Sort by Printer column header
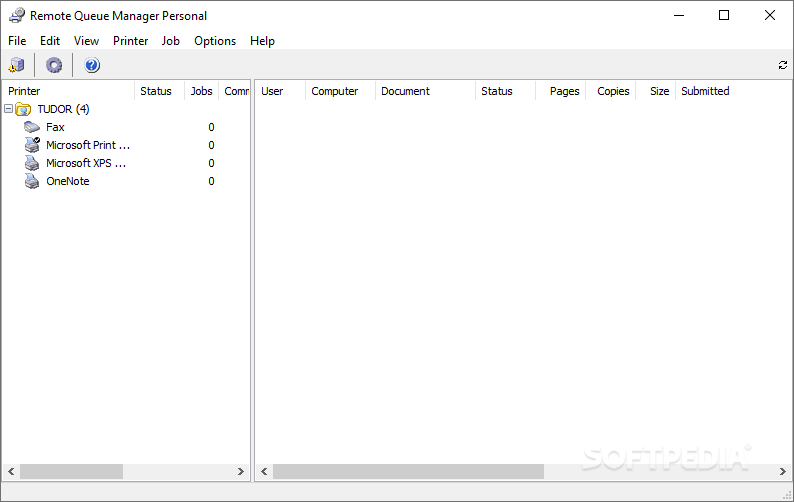This screenshot has height=502, width=794. (68, 91)
